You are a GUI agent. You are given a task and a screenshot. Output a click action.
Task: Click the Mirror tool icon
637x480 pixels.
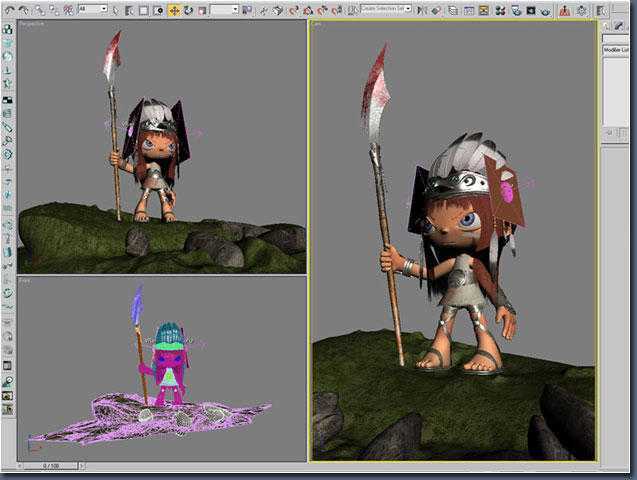click(422, 10)
